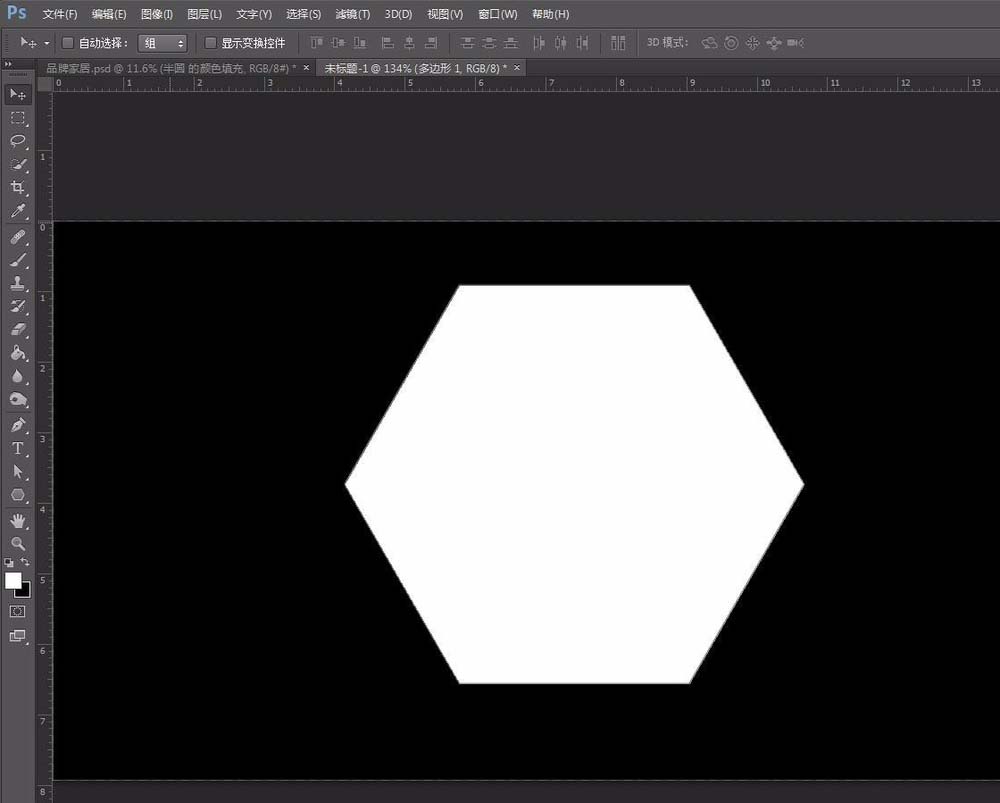
Task: Select the Lasso tool
Action: [18, 141]
